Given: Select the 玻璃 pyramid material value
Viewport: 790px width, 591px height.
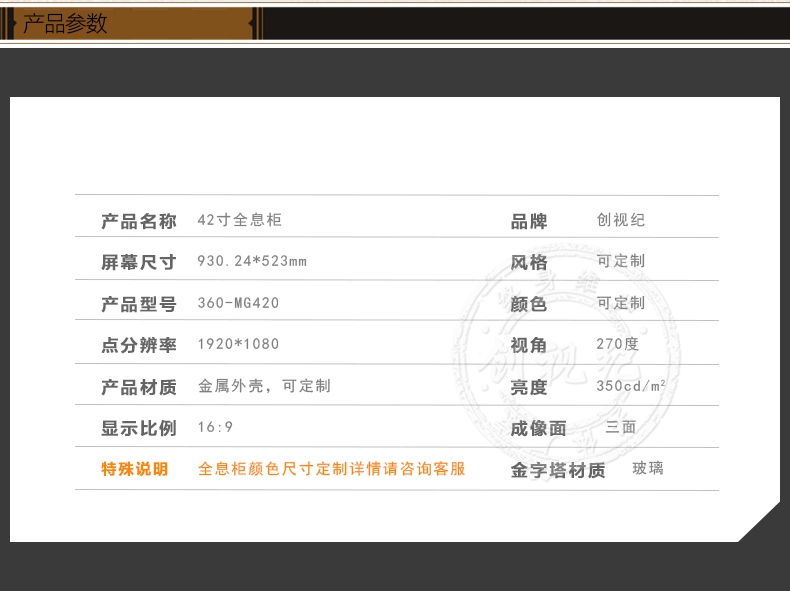Looking at the screenshot, I should (647, 468).
